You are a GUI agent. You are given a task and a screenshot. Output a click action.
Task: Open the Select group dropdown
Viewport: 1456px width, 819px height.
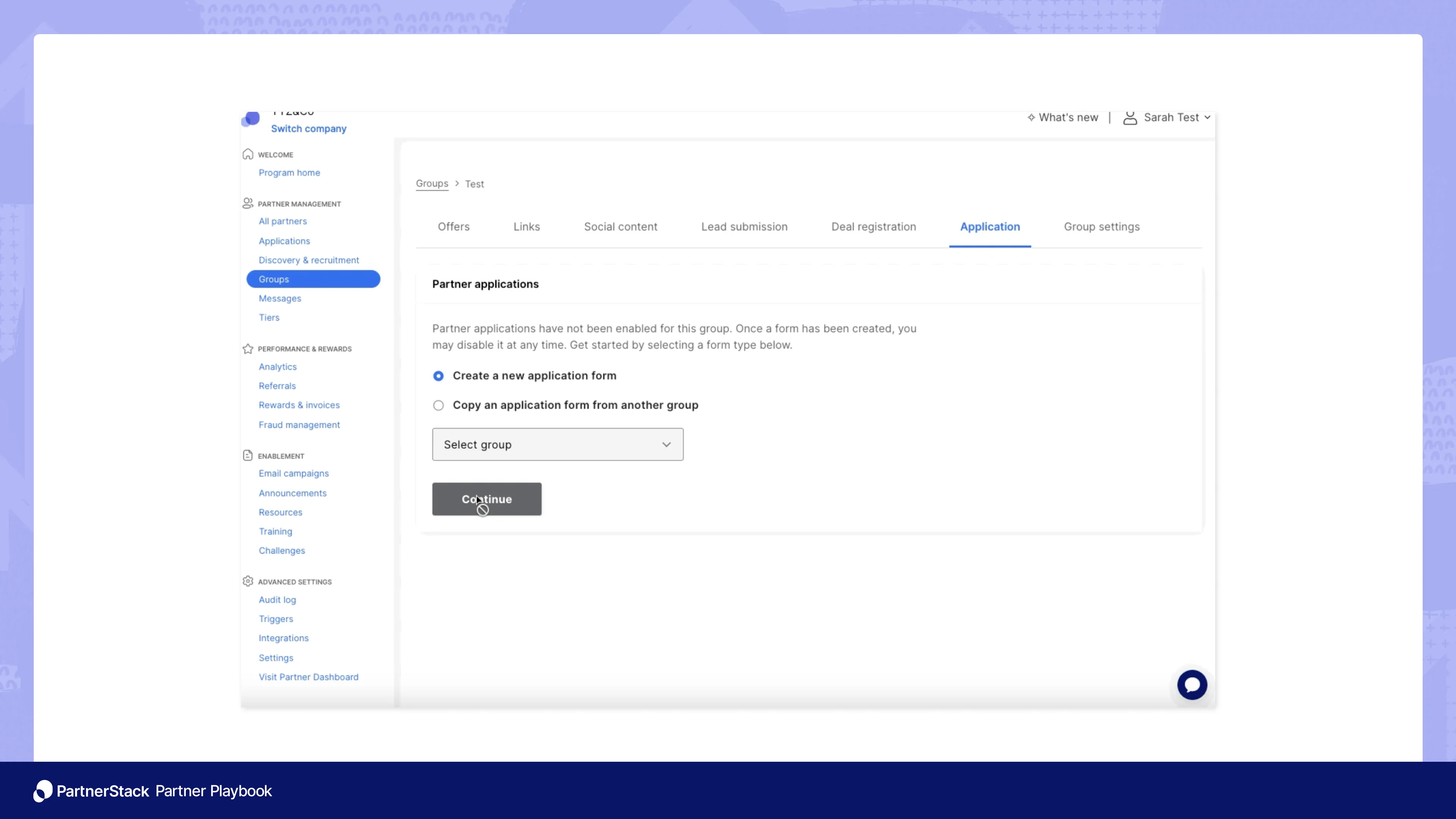[x=557, y=444]
